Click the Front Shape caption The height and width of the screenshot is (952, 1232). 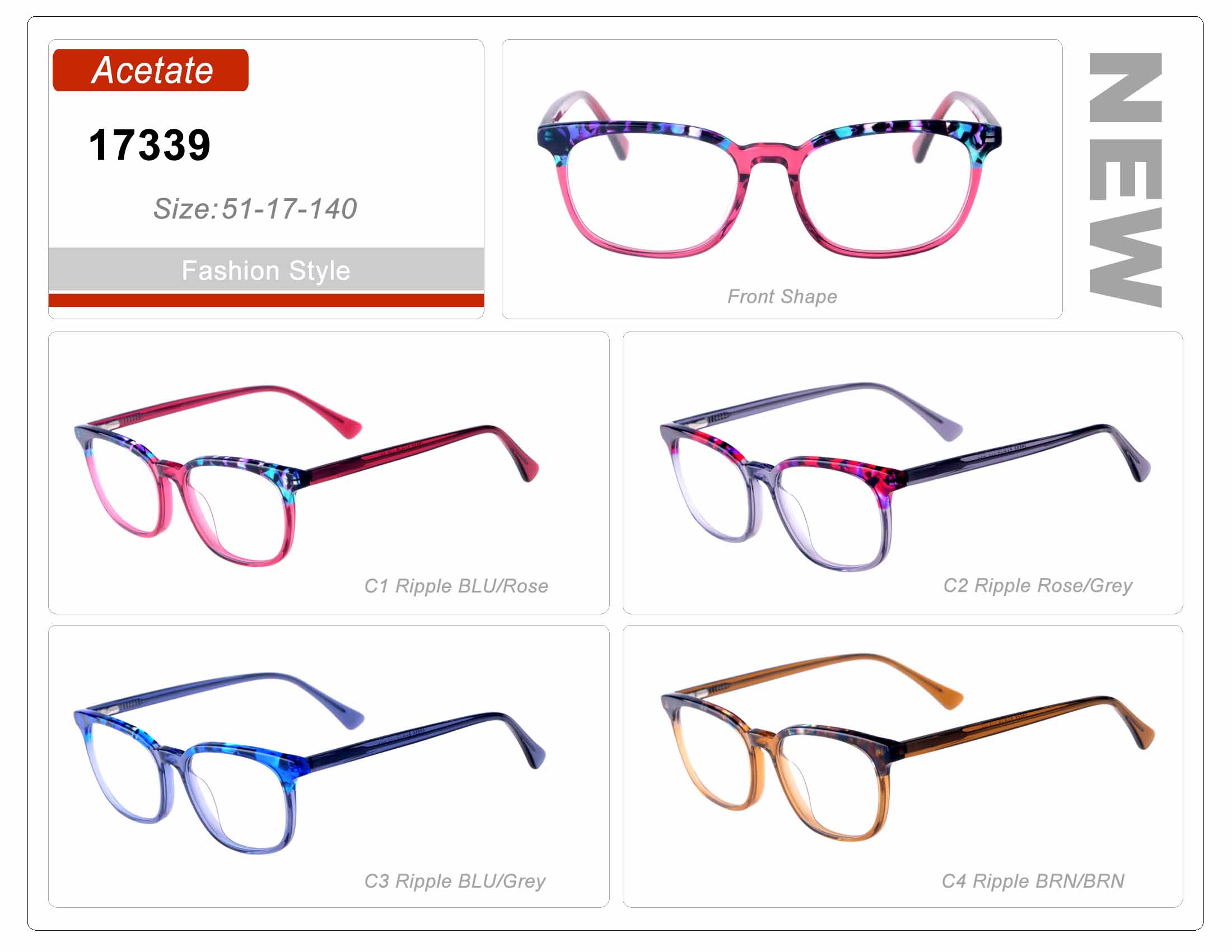(x=782, y=297)
